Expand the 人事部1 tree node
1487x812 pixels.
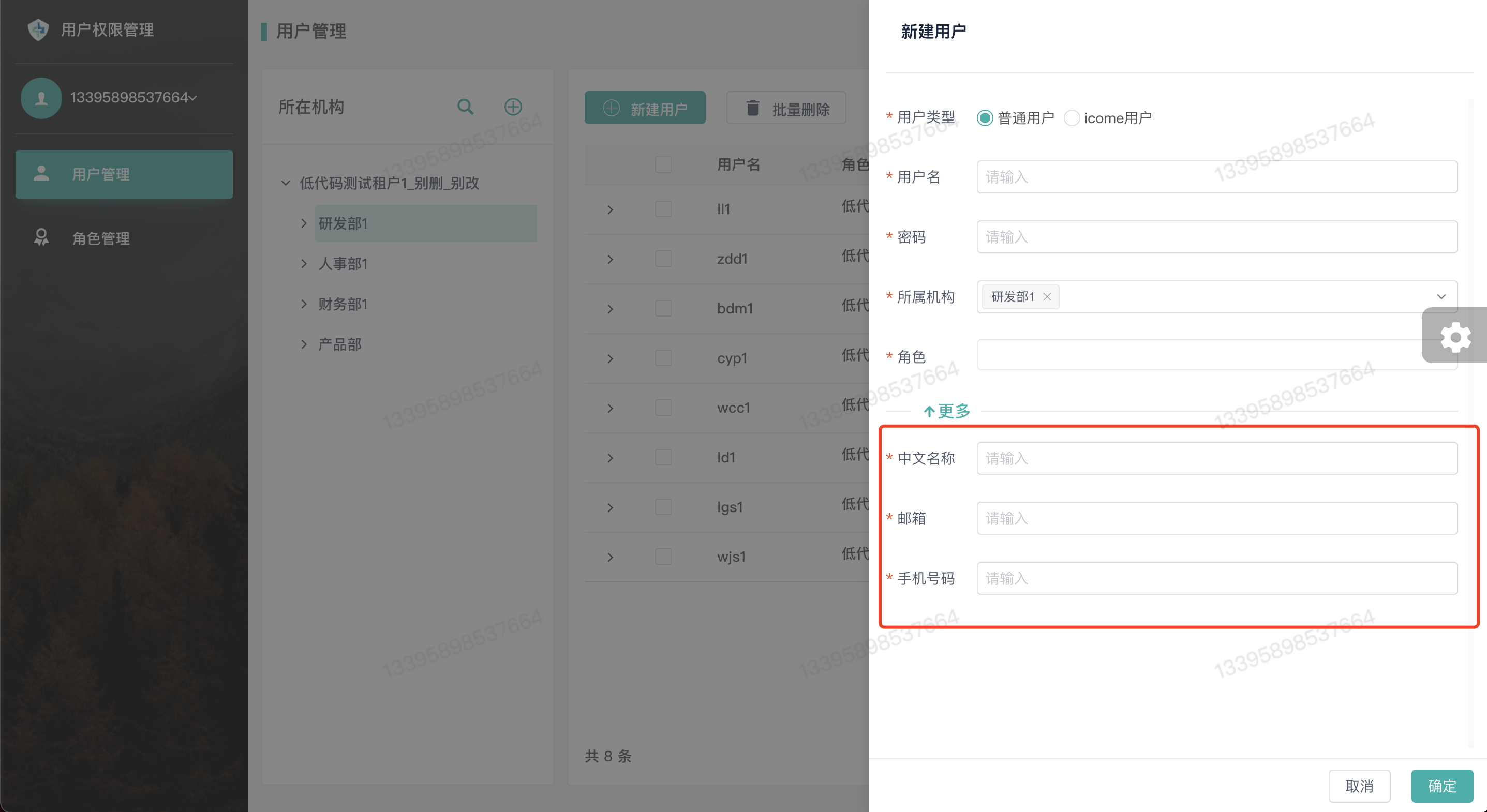(x=304, y=264)
